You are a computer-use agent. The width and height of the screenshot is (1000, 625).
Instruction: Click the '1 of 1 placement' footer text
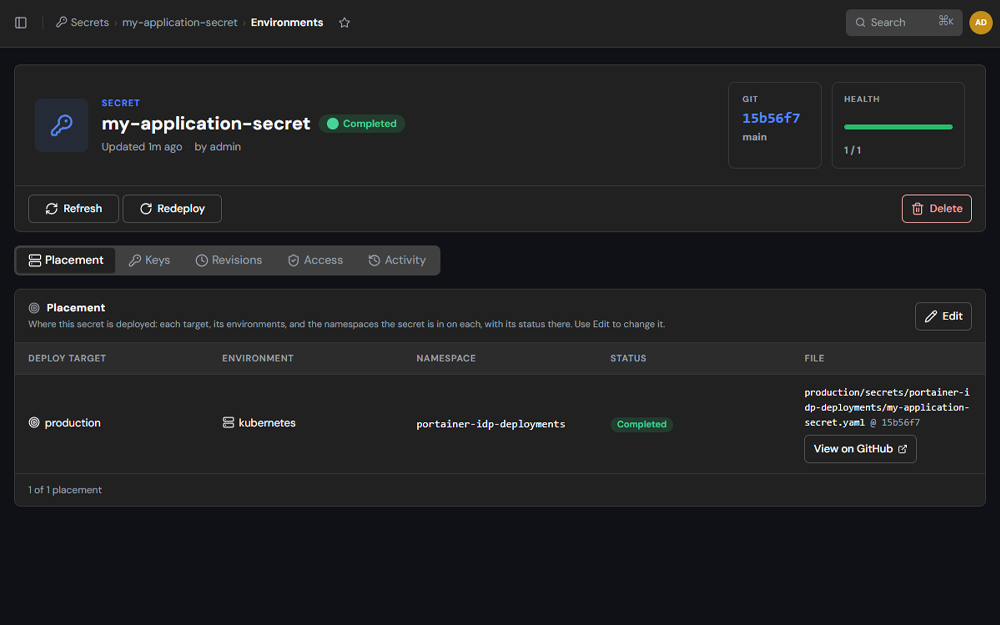65,490
